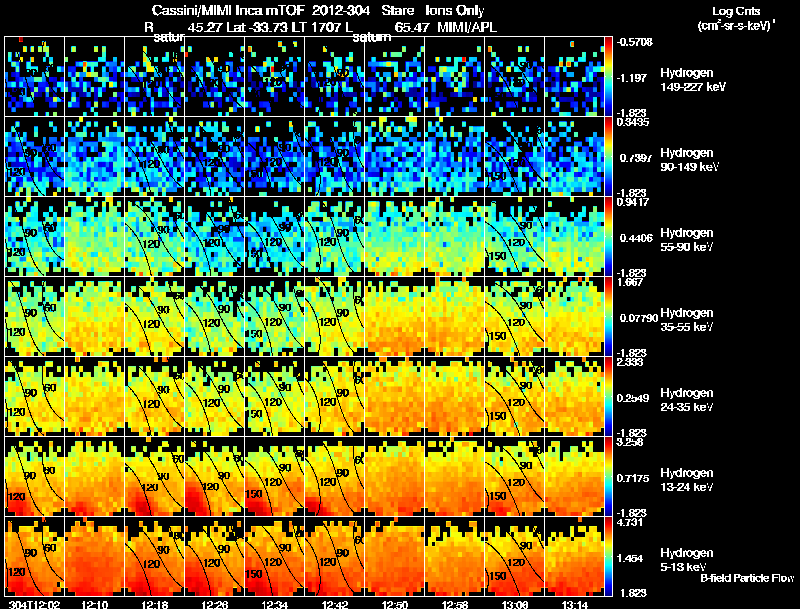Click the 12:34 time axis label
This screenshot has width=800, height=609.
(275, 604)
